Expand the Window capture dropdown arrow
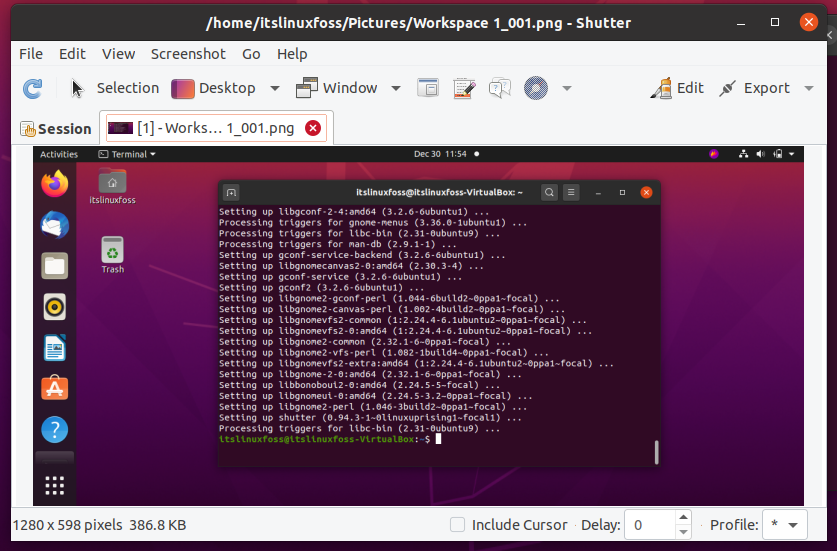This screenshot has height=551, width=837. coord(396,88)
